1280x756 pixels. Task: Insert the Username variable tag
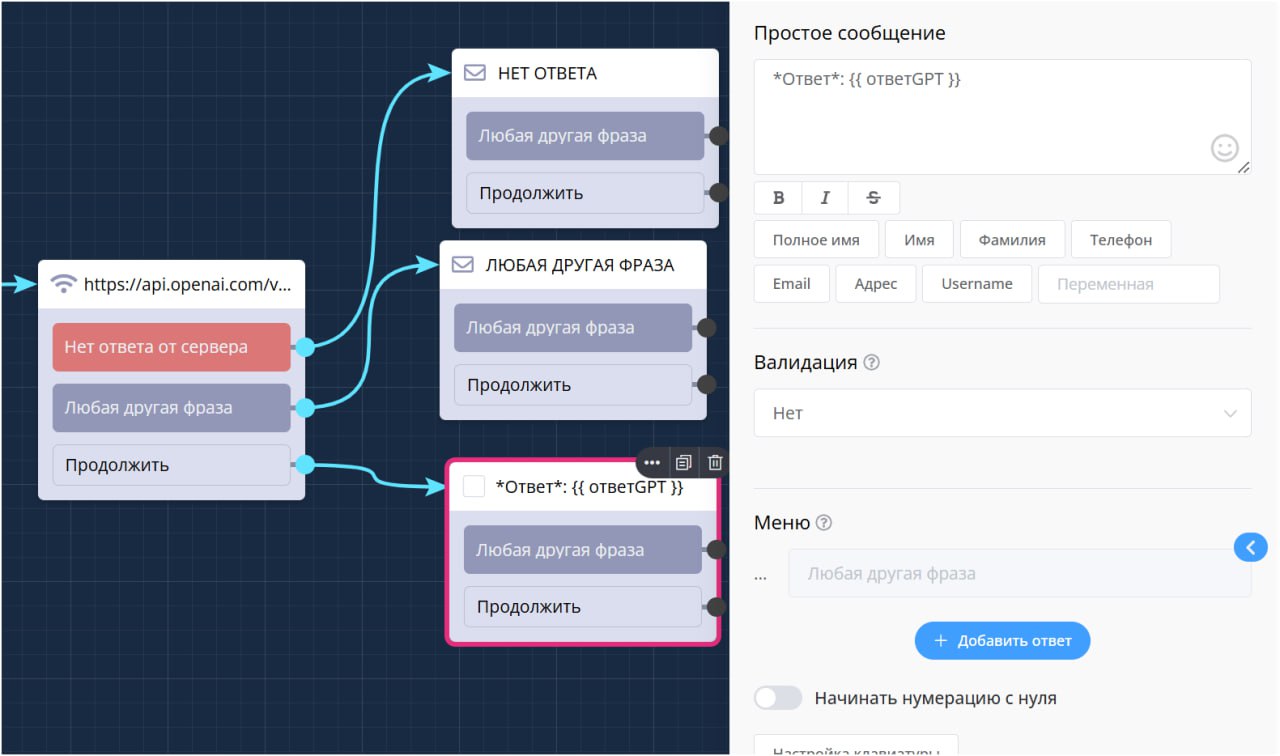pos(976,284)
